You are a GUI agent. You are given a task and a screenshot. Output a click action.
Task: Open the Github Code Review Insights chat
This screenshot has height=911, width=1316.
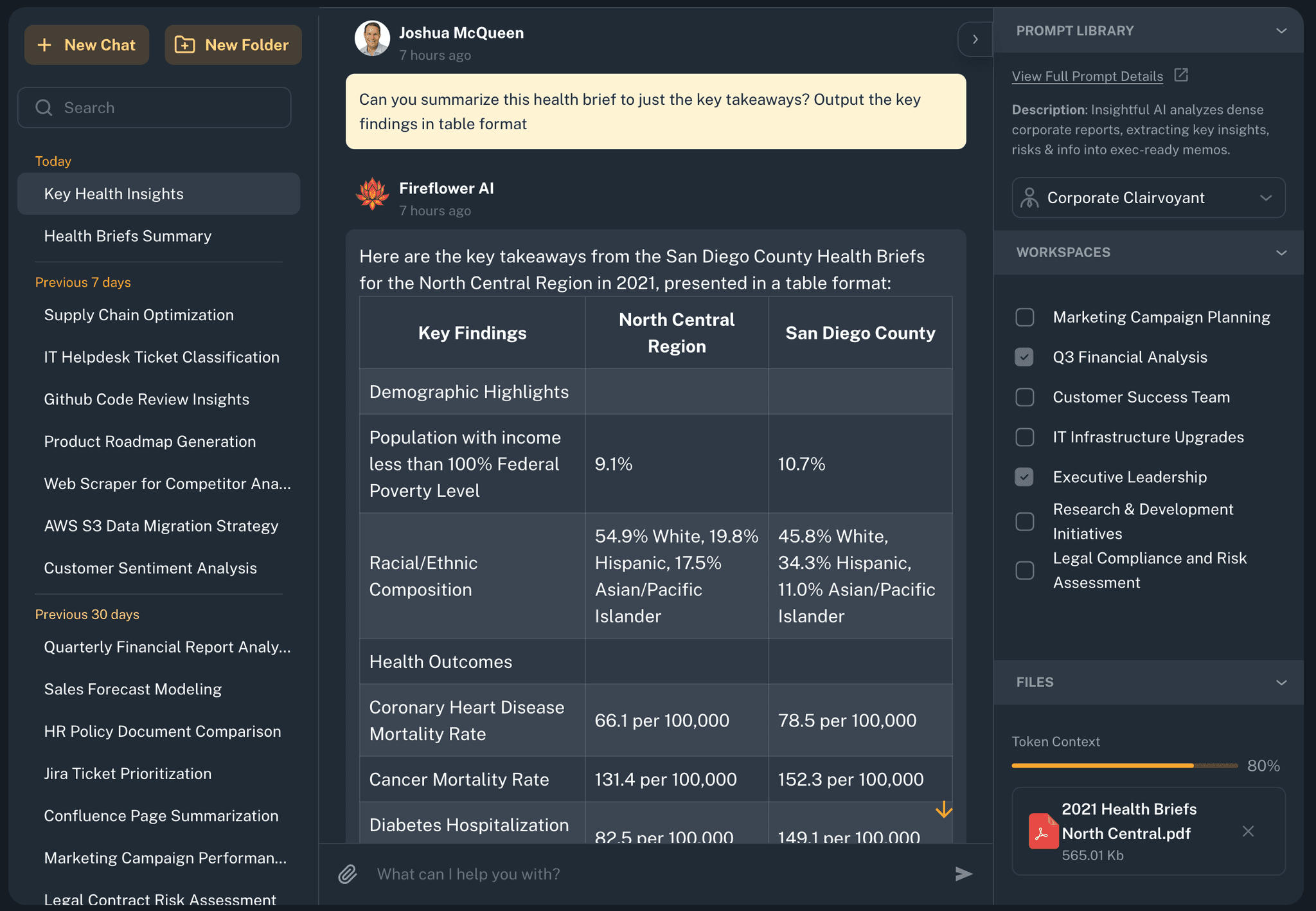[159, 399]
